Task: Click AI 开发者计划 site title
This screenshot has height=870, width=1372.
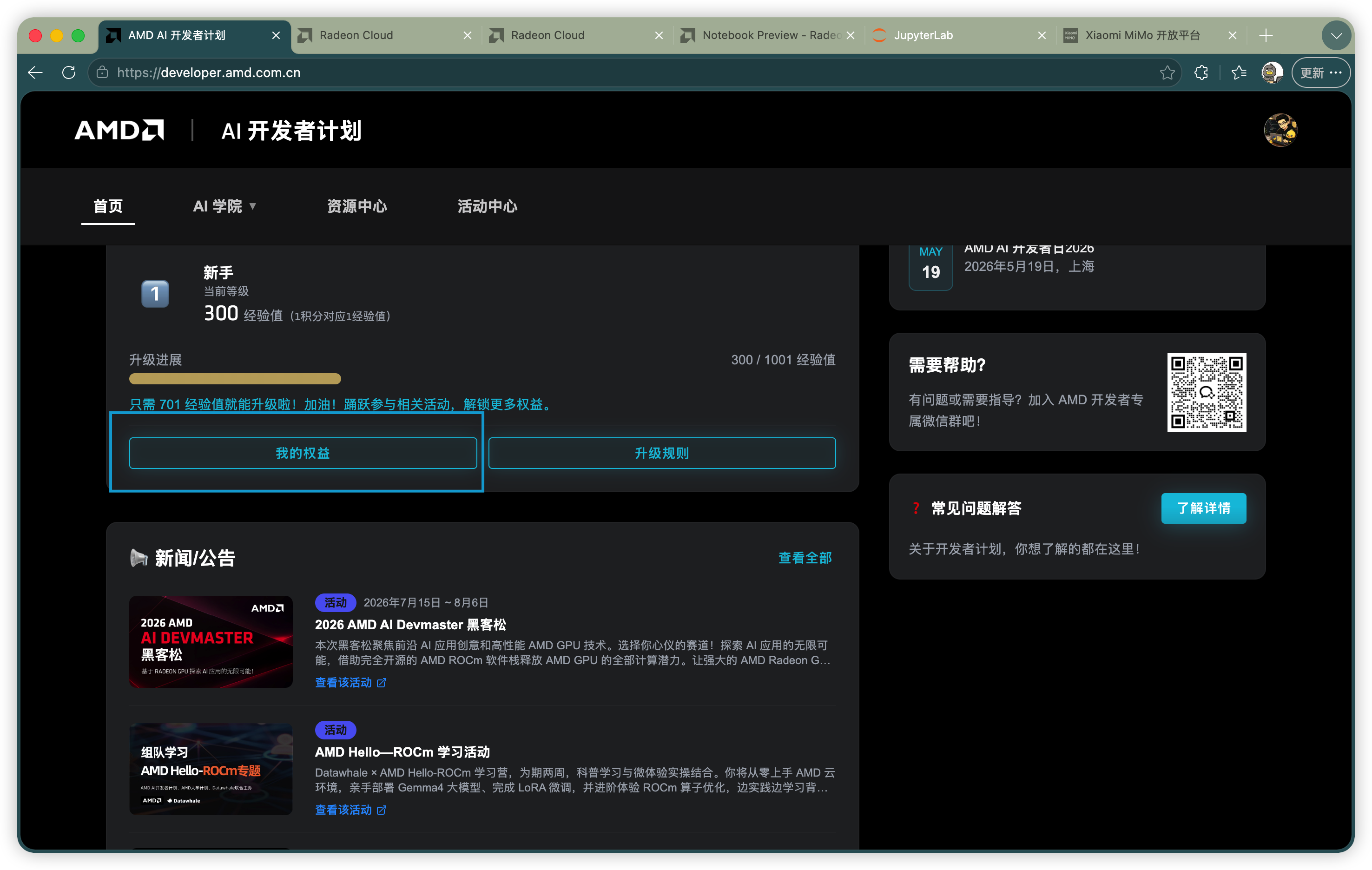Action: click(x=291, y=131)
